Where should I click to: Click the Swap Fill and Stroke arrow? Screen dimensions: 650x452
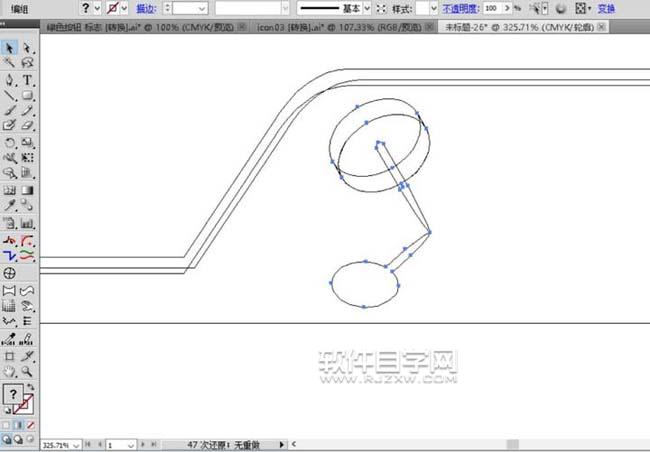click(30, 386)
